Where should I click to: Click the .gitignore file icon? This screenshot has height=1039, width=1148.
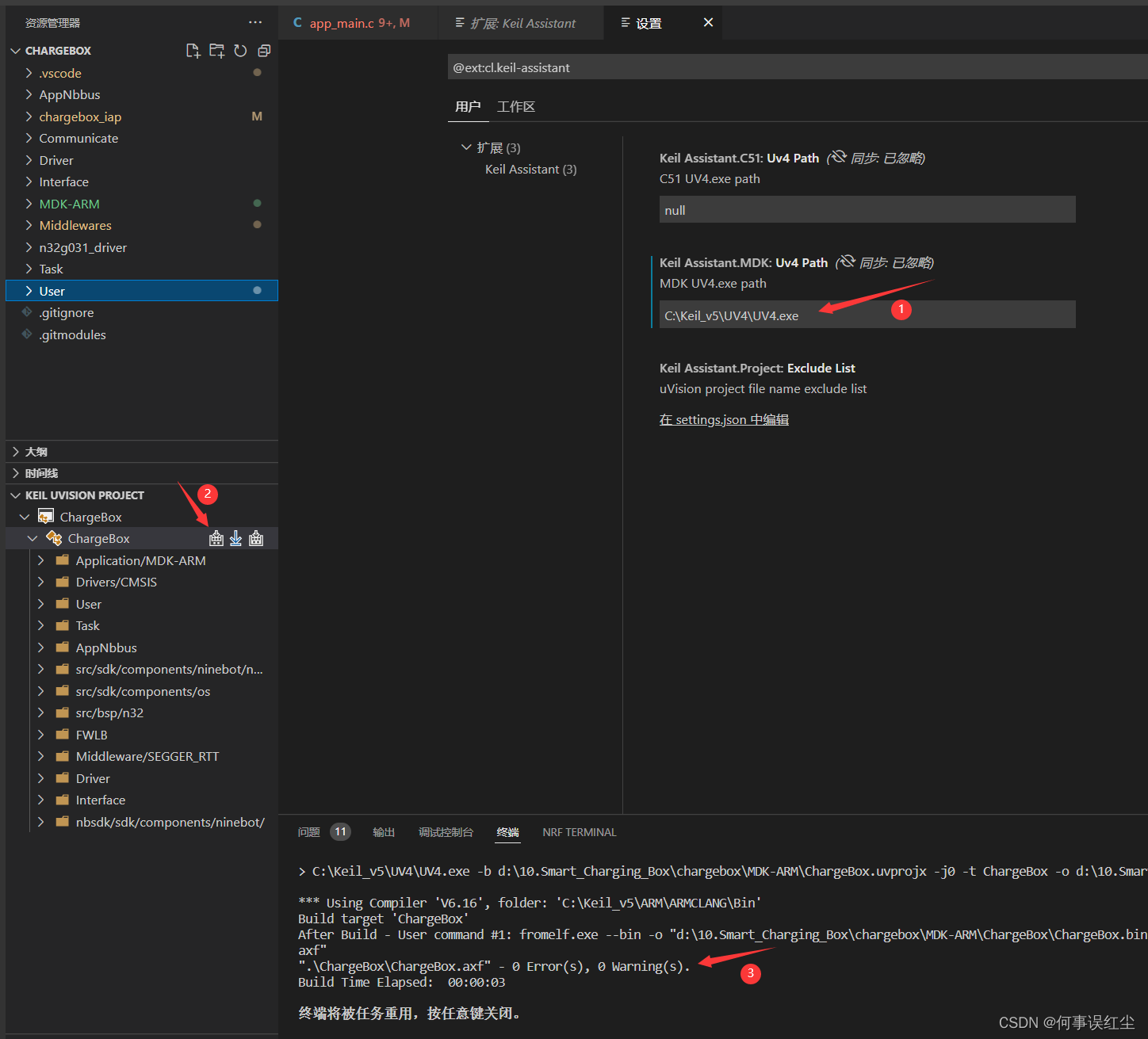click(27, 312)
